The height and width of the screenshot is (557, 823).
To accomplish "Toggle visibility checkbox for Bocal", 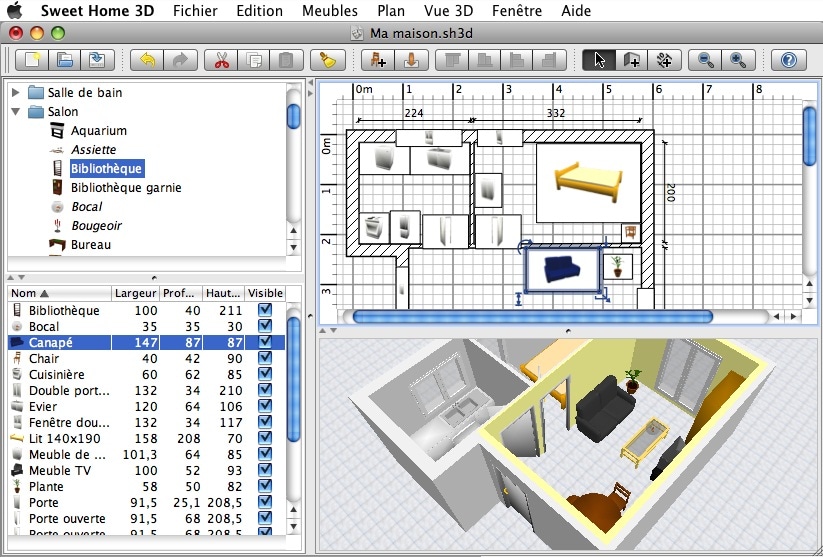I will [x=265, y=326].
